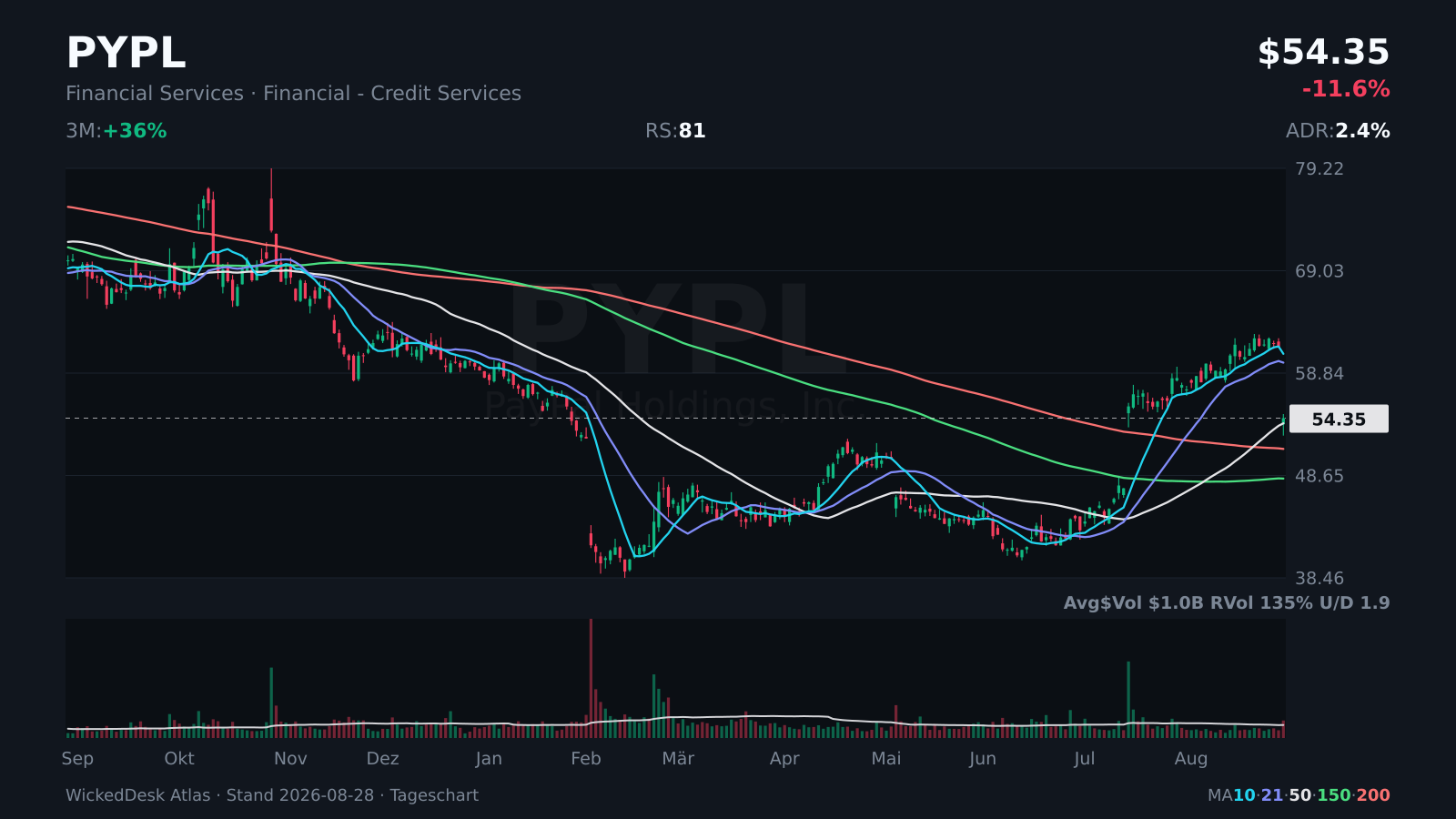The height and width of the screenshot is (819, 1456).
Task: Click the 58.84 price axis label
Action: (x=1319, y=374)
